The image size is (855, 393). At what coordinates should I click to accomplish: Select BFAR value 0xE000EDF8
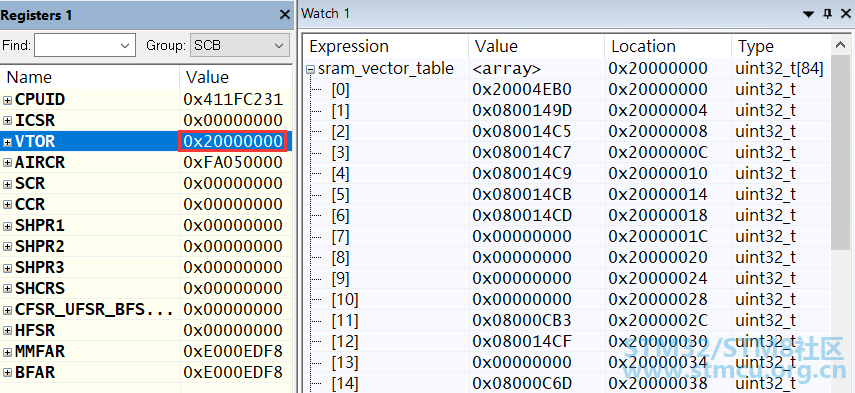tap(233, 373)
